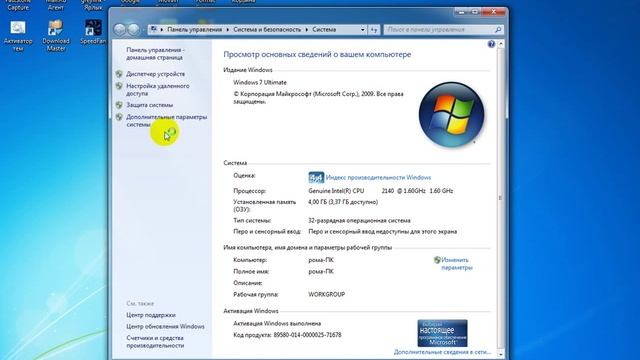The height and width of the screenshot is (360, 640).
Task: Click the 32-разрядная операционная система text
Action: click(x=359, y=220)
